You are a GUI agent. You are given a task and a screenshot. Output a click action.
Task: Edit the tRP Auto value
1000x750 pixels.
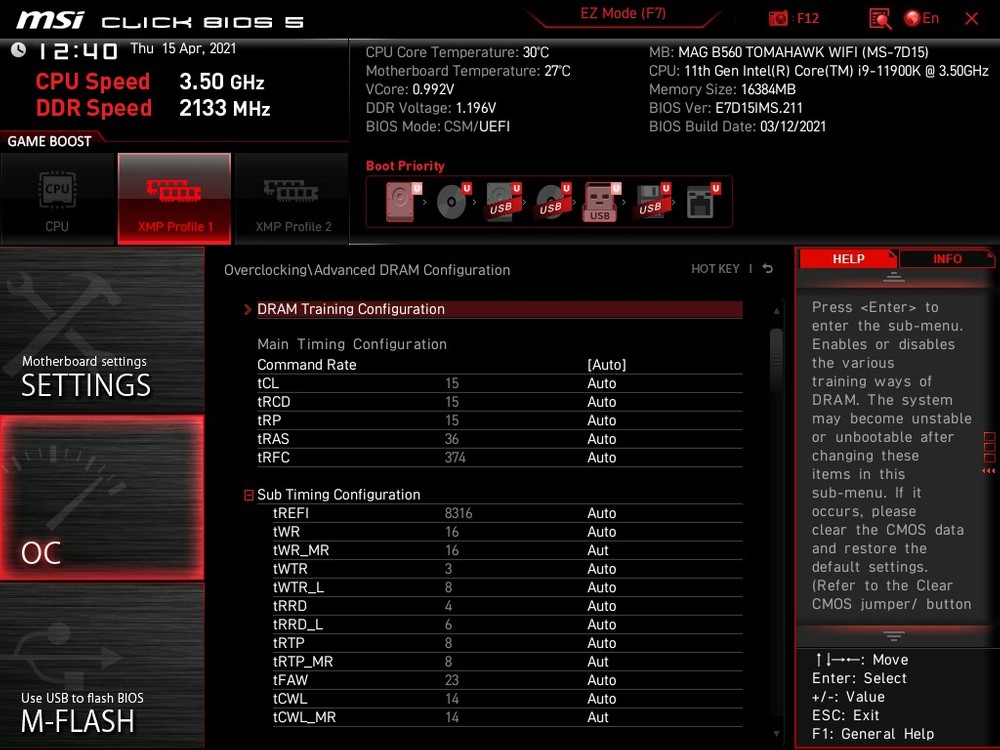pyautogui.click(x=601, y=420)
